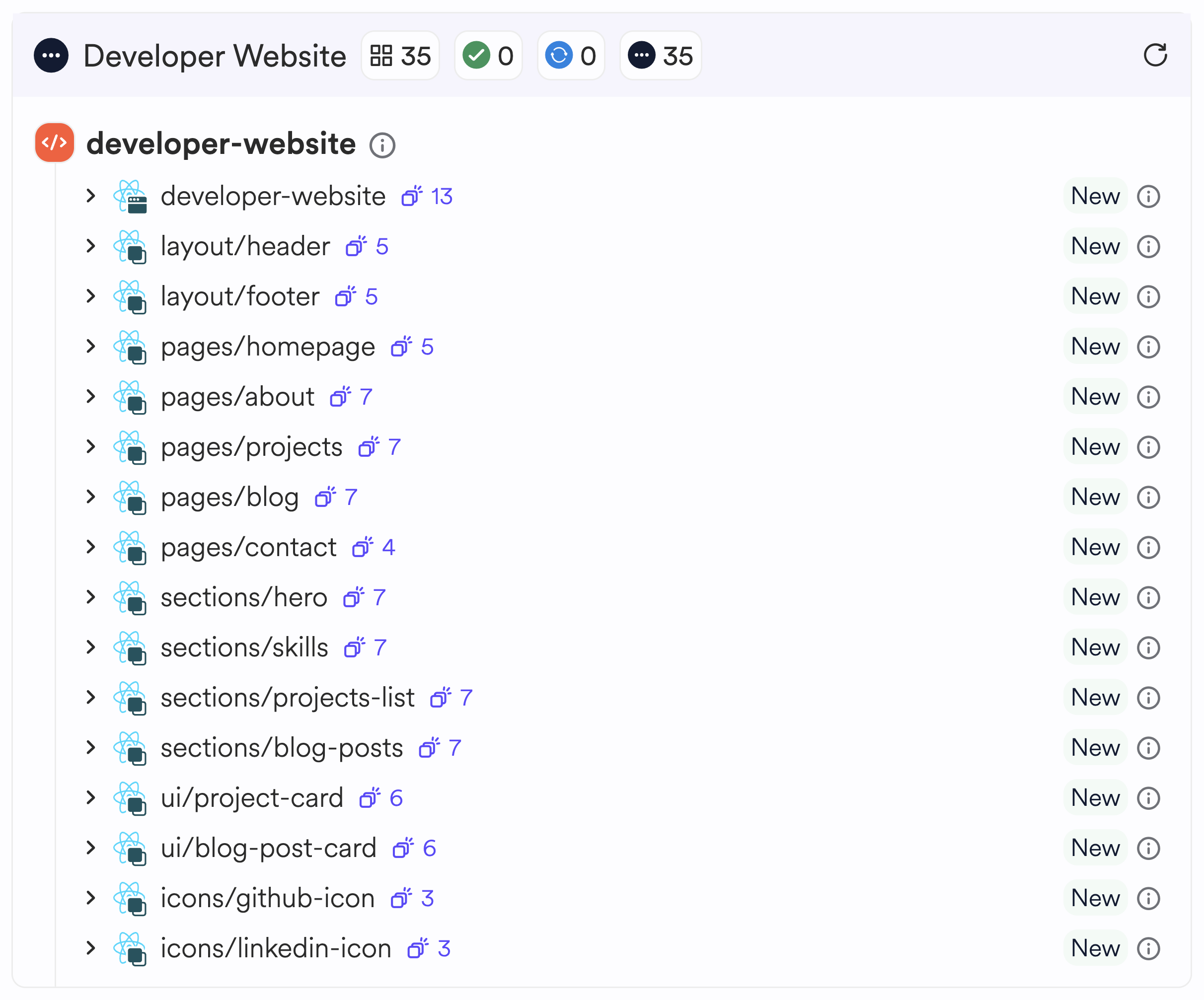The height and width of the screenshot is (1000, 1204).
Task: Open info icon for pages/homepage row
Action: click(1148, 347)
